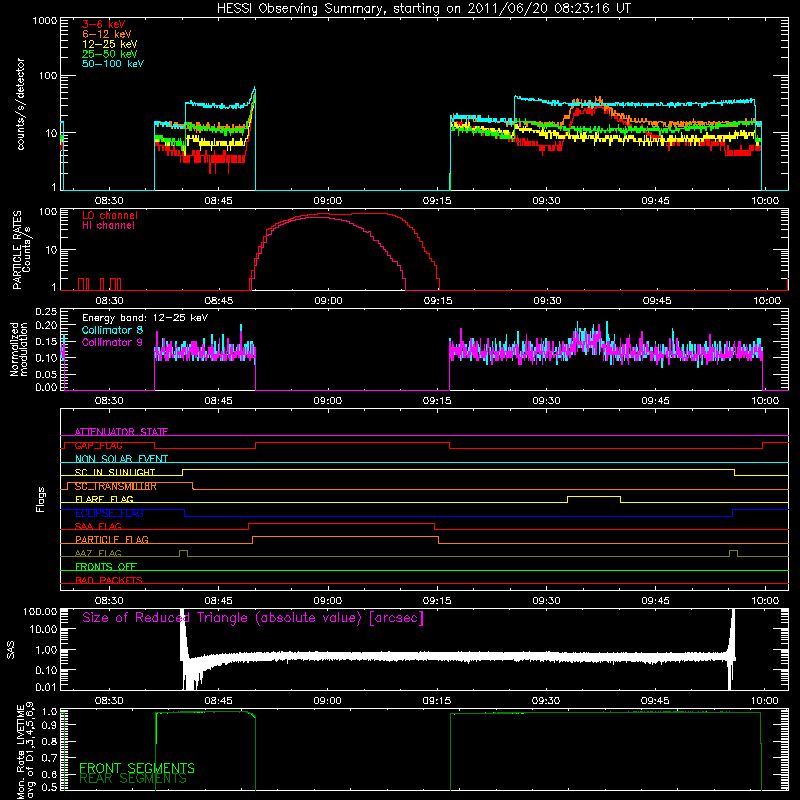Click the 0.25 tick on modulation axis
The width and height of the screenshot is (800, 800).
pyautogui.click(x=46, y=311)
